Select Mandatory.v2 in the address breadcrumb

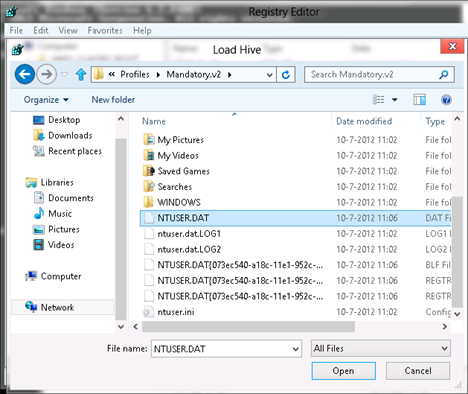tap(194, 74)
